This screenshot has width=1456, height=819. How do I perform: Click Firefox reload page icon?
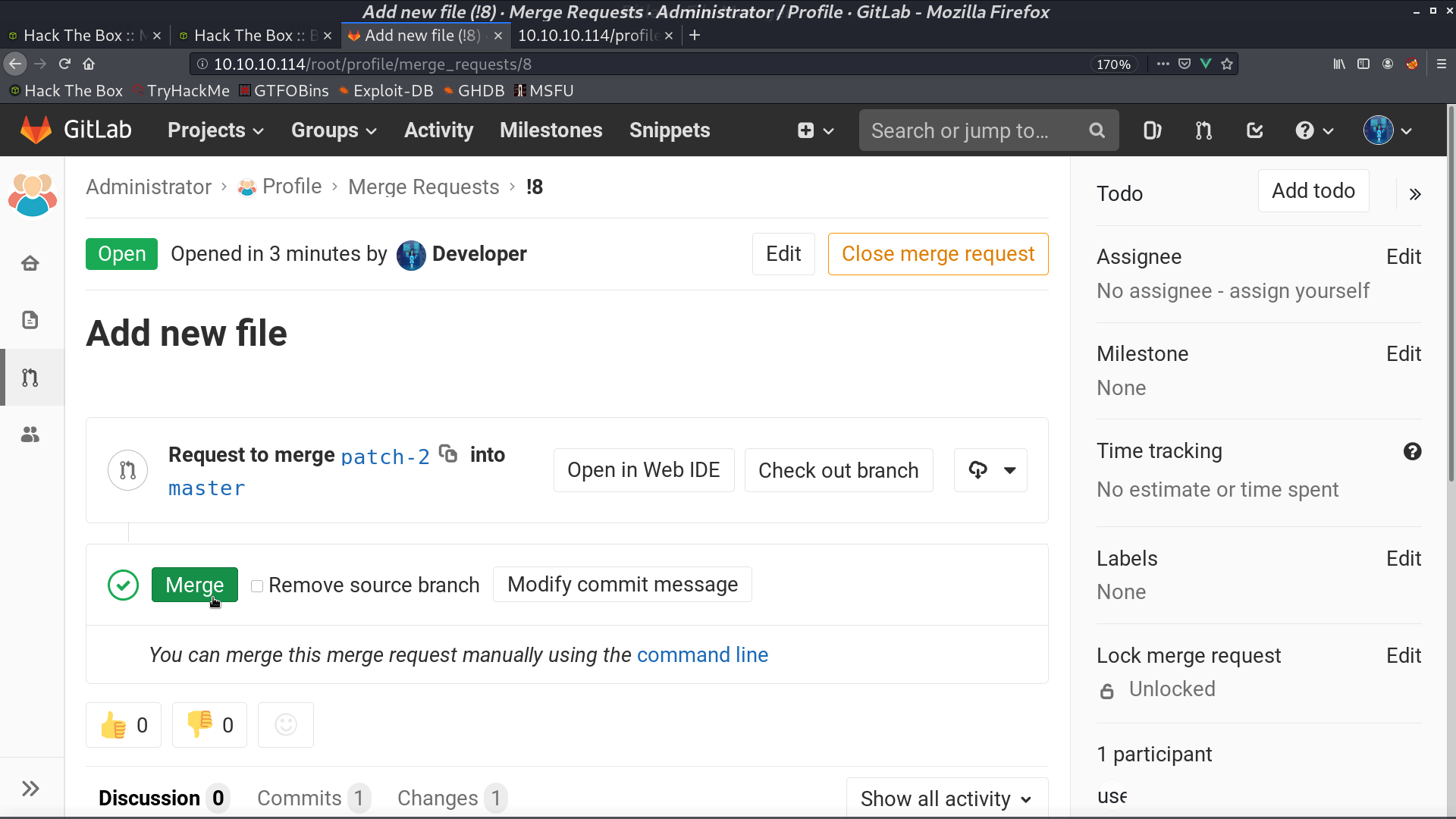pos(64,64)
